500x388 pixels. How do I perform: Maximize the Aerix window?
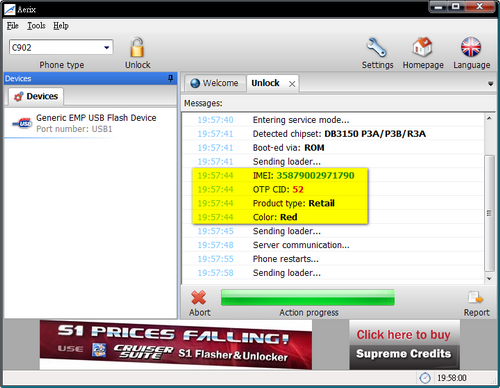(x=456, y=7)
